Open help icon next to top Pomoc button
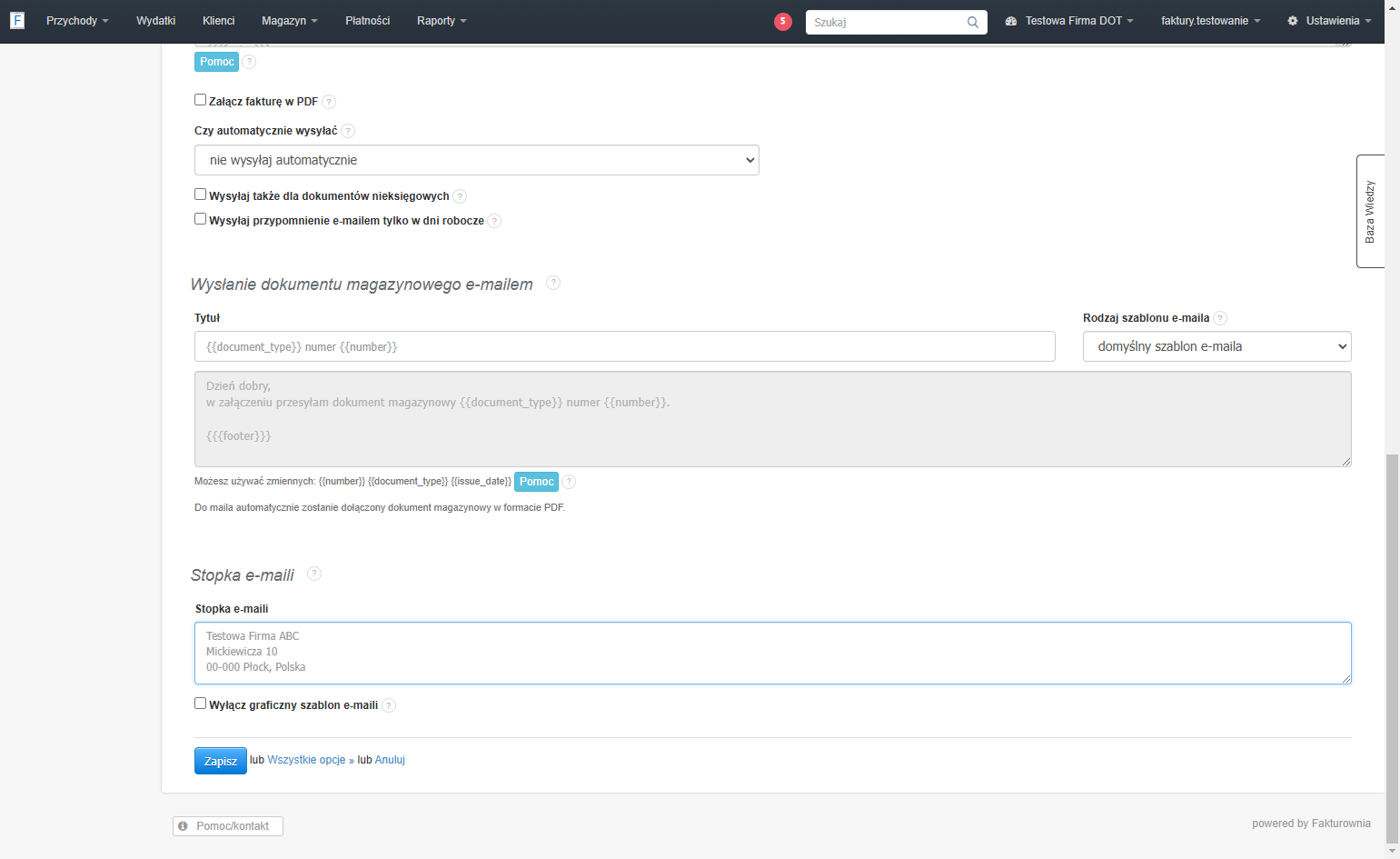The height and width of the screenshot is (859, 1400). point(249,62)
